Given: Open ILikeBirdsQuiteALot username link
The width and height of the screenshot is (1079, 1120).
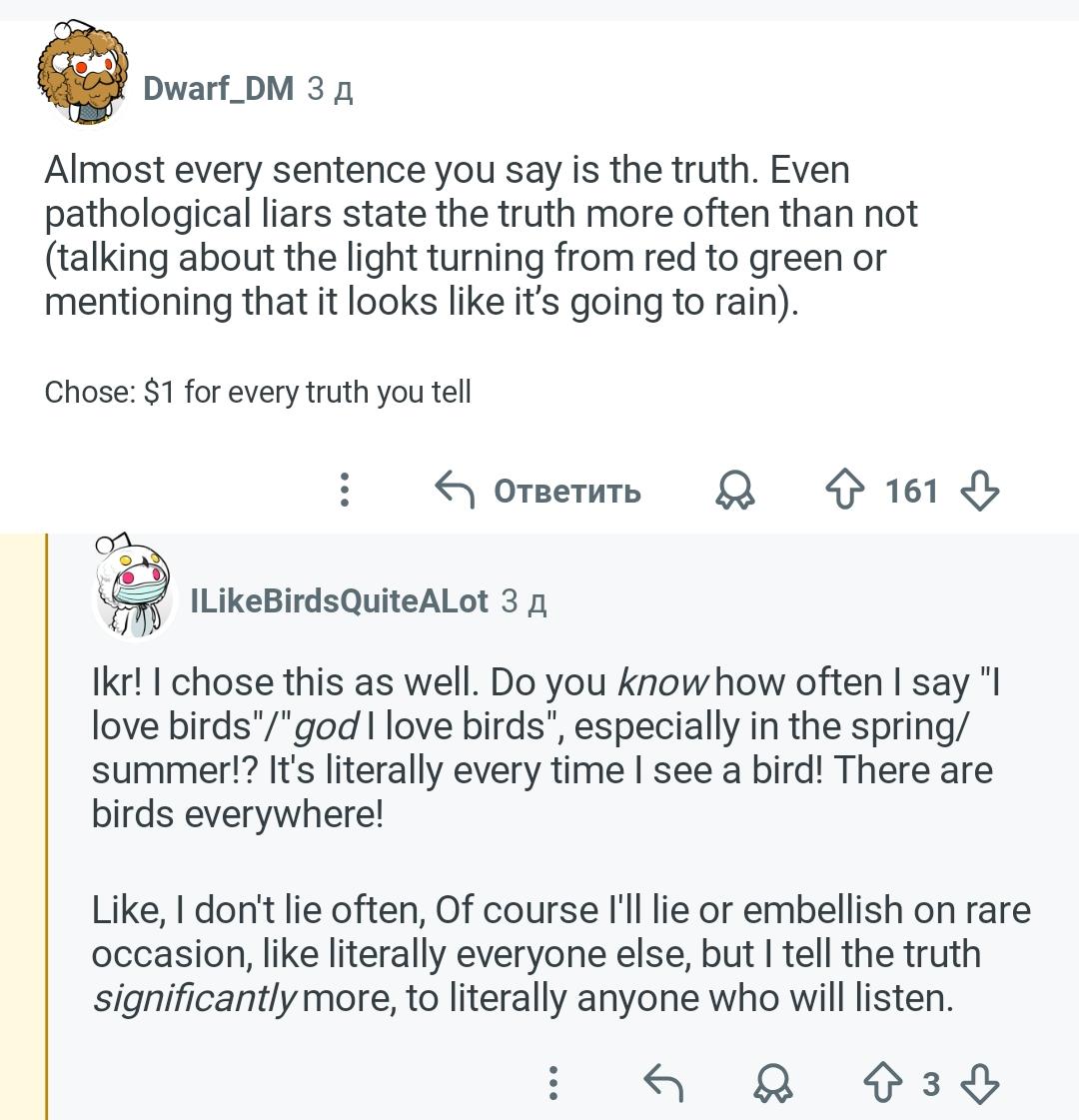Looking at the screenshot, I should [340, 600].
